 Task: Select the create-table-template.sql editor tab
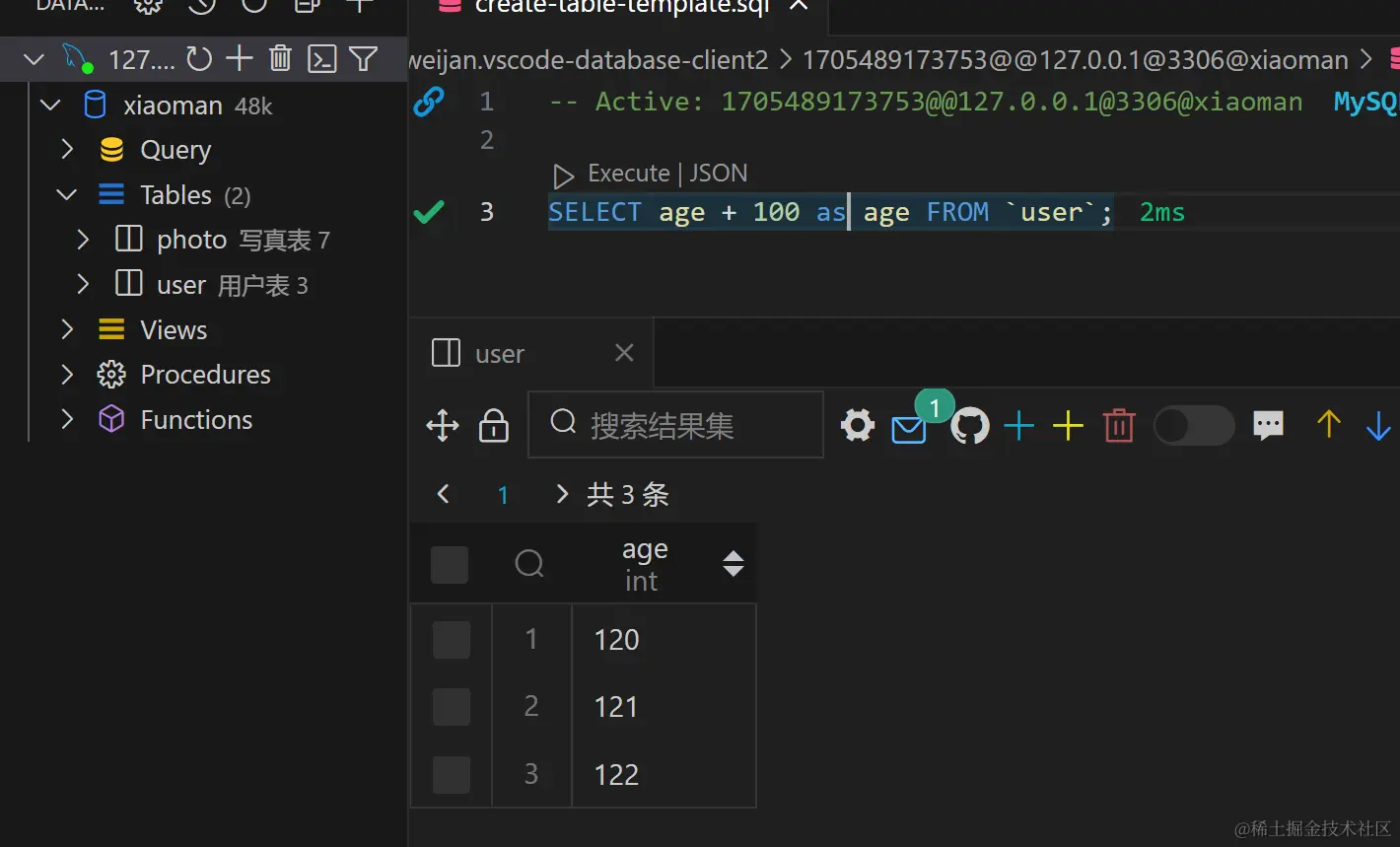click(x=622, y=8)
